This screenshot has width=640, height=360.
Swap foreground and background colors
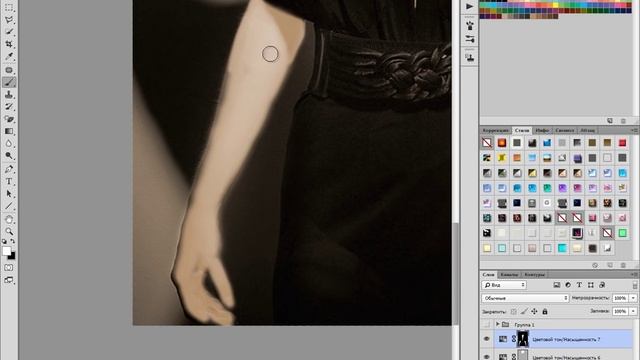13,241
